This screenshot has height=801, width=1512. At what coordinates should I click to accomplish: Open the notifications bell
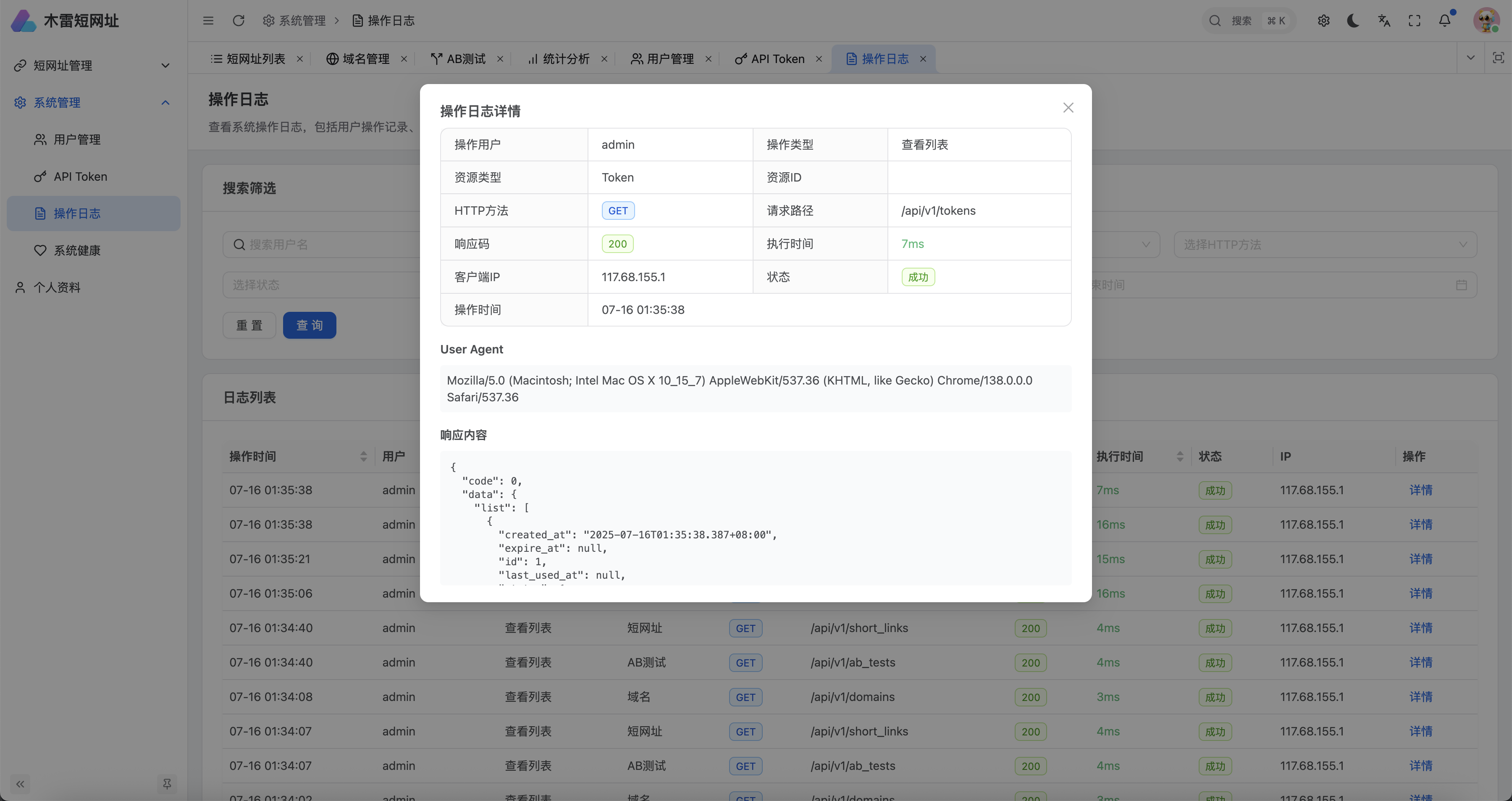click(x=1444, y=21)
